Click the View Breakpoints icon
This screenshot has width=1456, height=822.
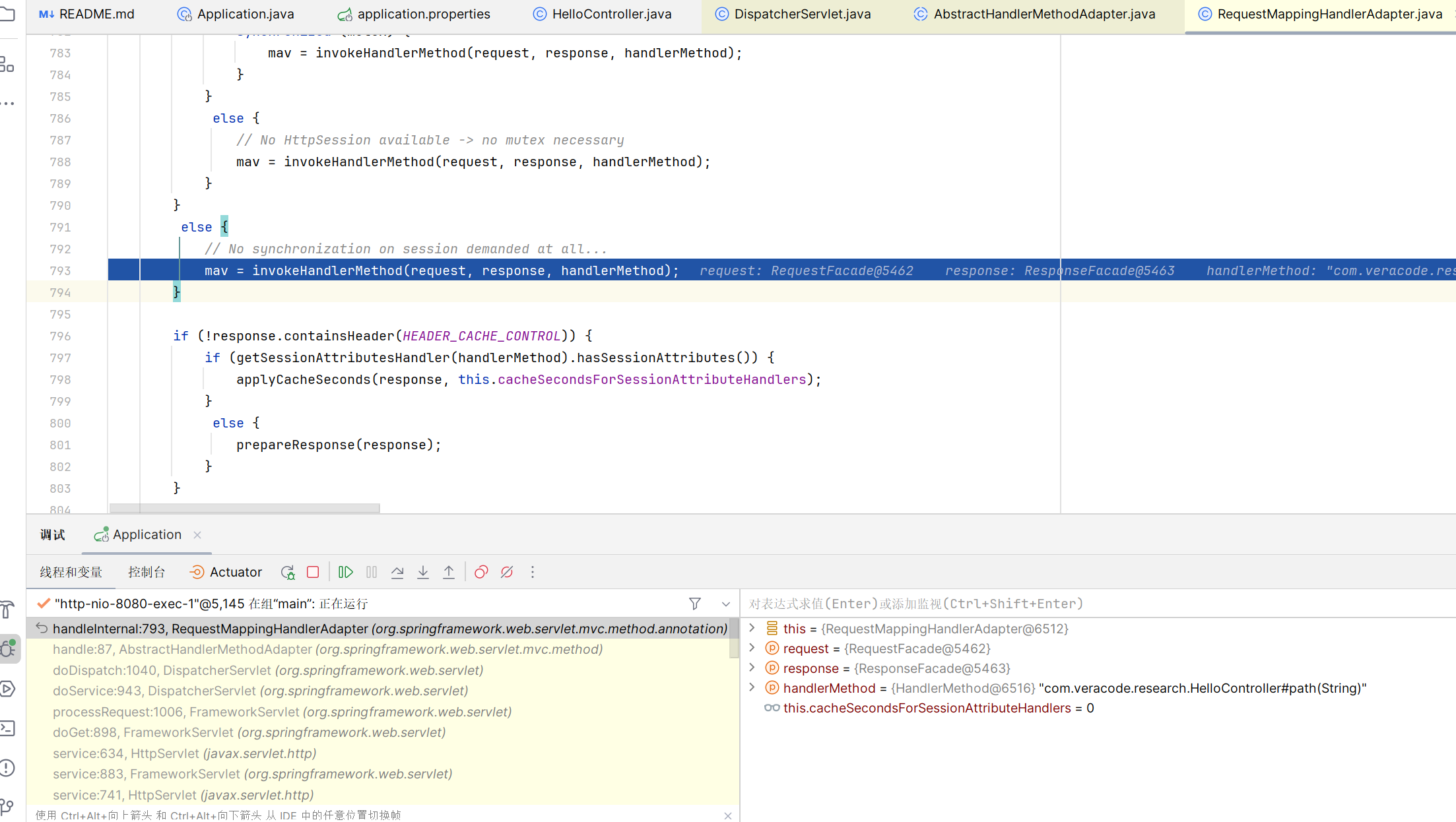pyautogui.click(x=481, y=572)
